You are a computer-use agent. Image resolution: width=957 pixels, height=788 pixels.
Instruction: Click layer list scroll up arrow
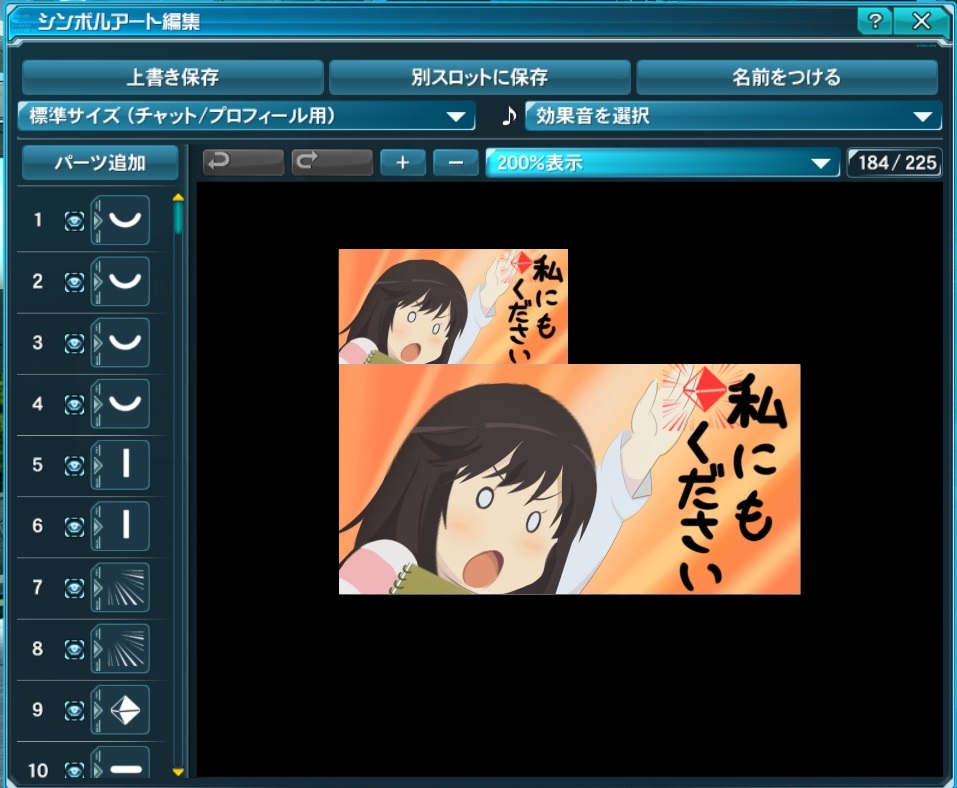pyautogui.click(x=178, y=197)
